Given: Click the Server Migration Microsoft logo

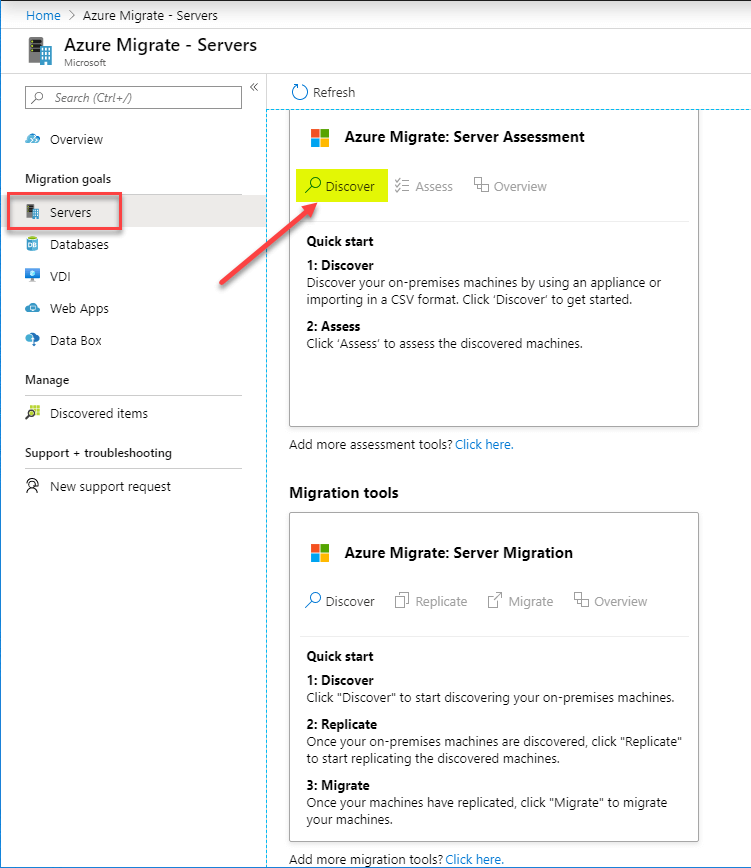Looking at the screenshot, I should click(x=320, y=553).
